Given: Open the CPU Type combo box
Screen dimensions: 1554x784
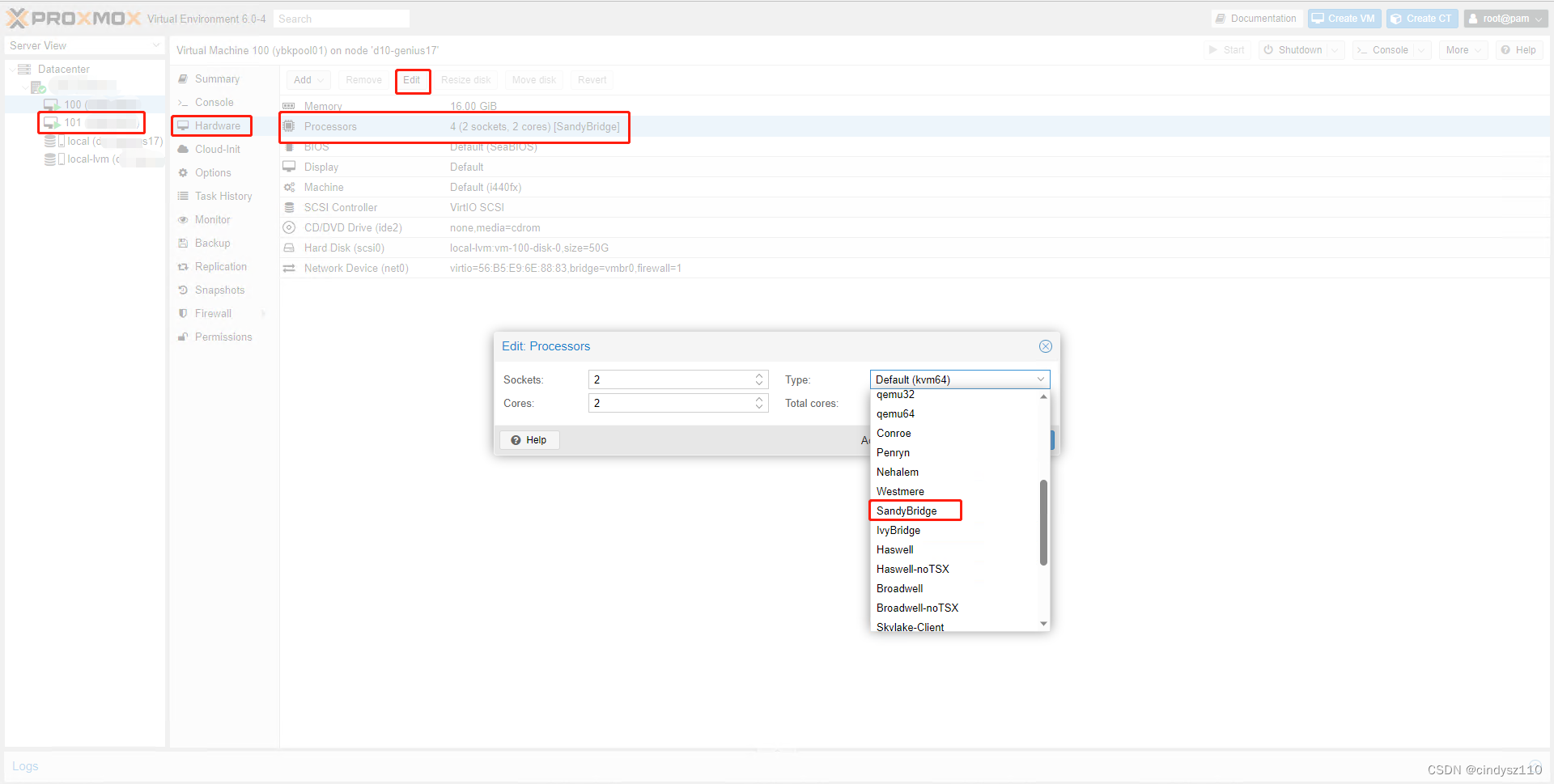Looking at the screenshot, I should (960, 379).
